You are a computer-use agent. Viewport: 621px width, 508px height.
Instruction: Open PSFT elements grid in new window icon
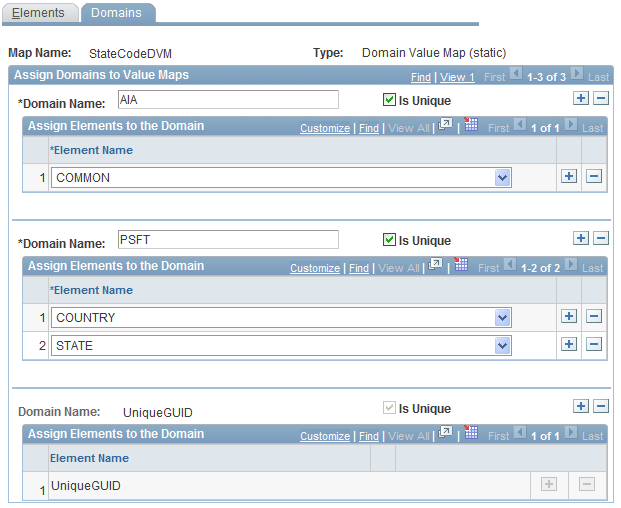(x=436, y=264)
